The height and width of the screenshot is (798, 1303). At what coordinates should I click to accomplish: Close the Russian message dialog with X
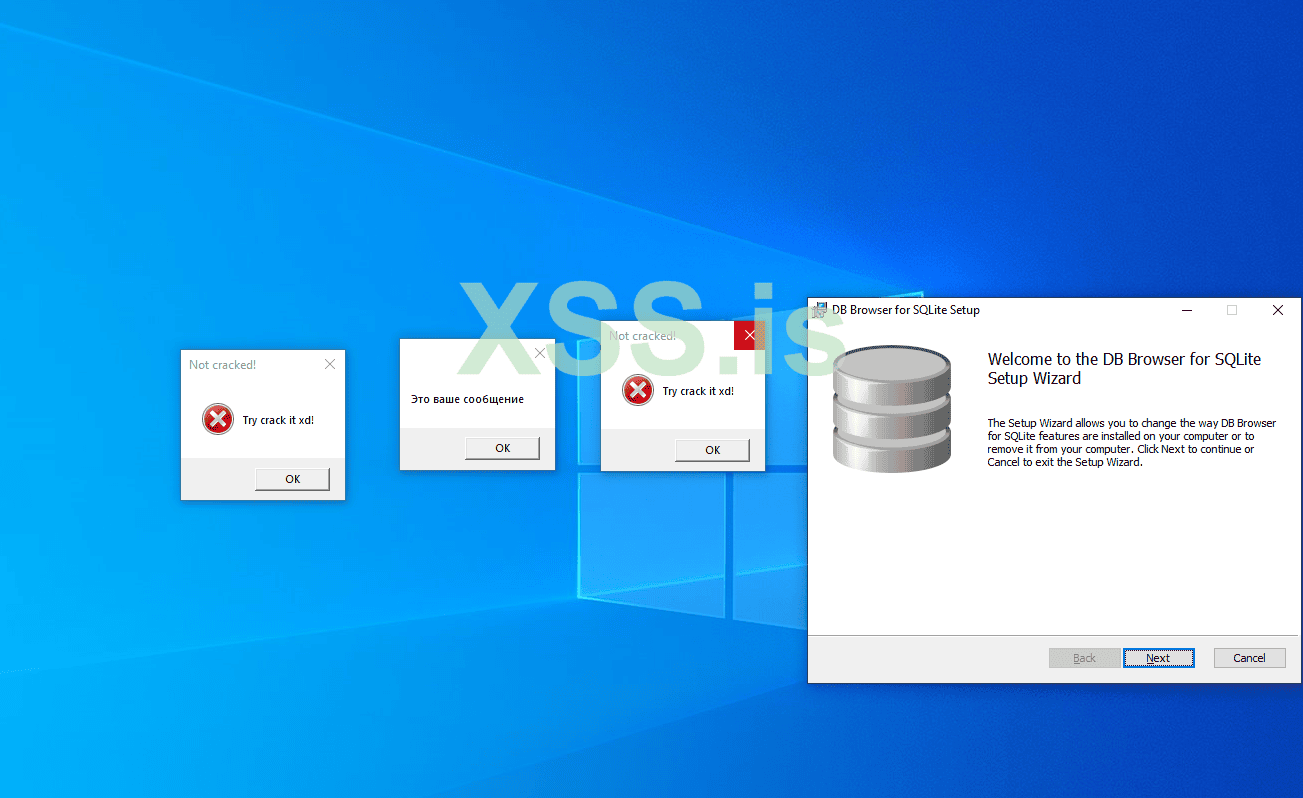540,353
